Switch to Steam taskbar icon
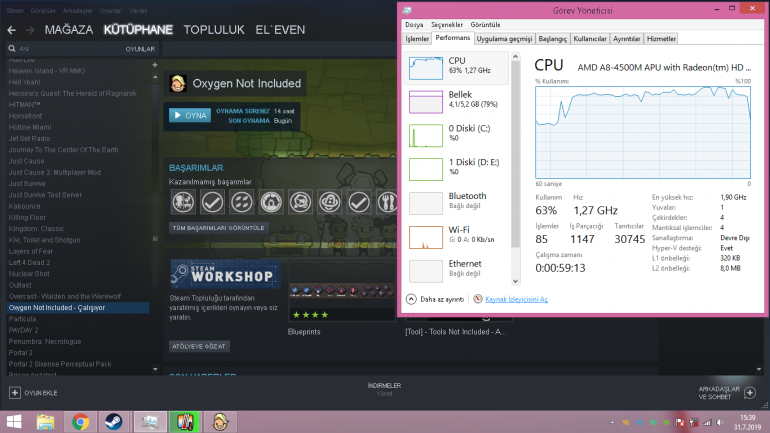The image size is (770, 433). [114, 422]
